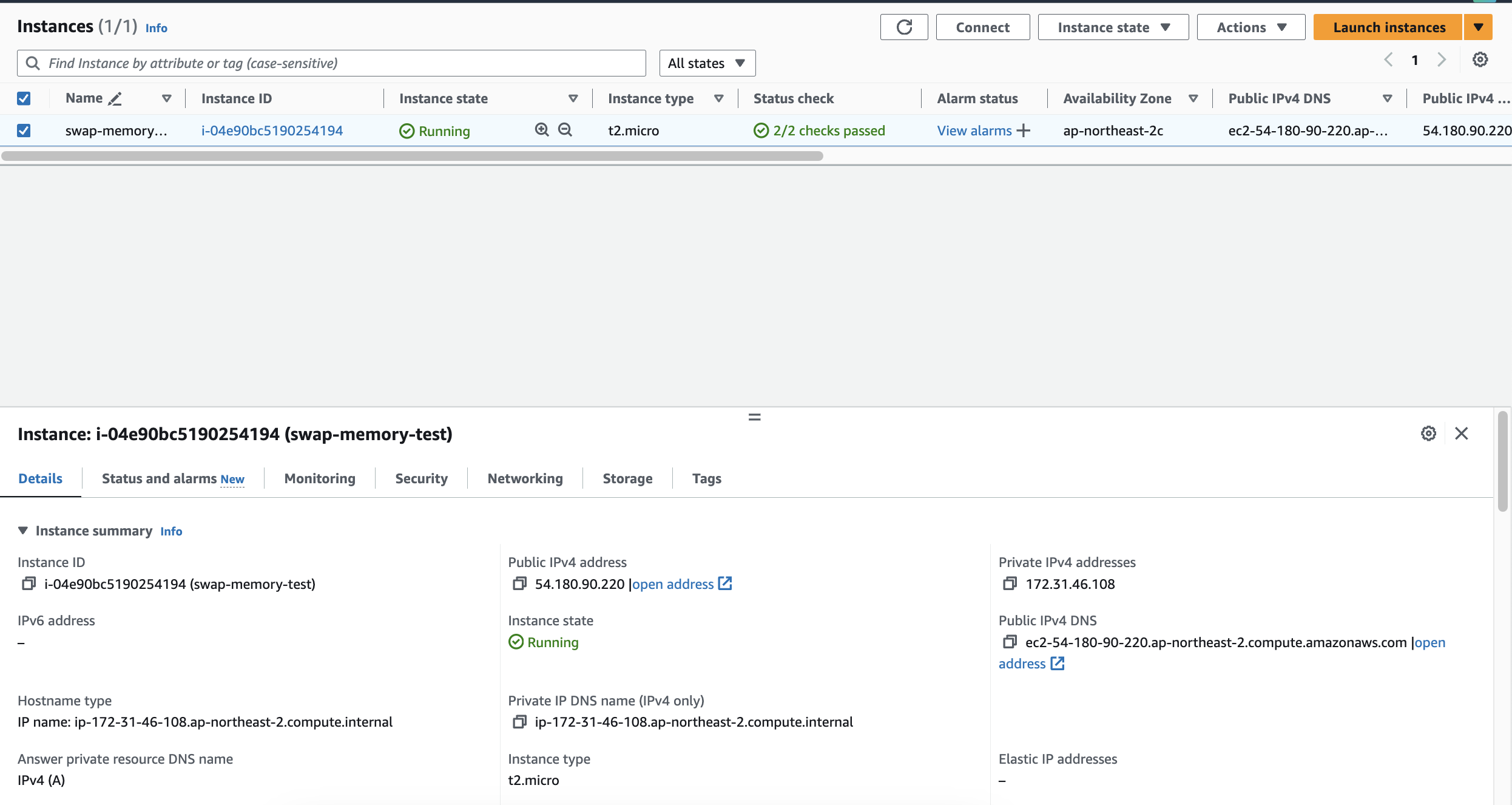This screenshot has width=1512, height=805.
Task: Click the edit pencil beside Name column
Action: click(115, 98)
